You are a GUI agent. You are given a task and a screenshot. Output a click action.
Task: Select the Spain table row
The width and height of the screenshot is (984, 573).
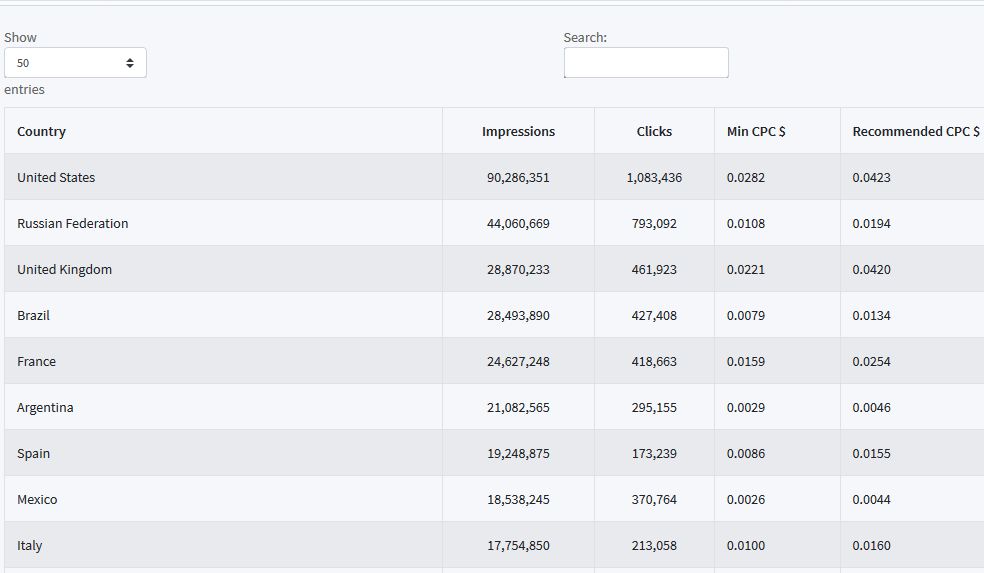(x=495, y=453)
